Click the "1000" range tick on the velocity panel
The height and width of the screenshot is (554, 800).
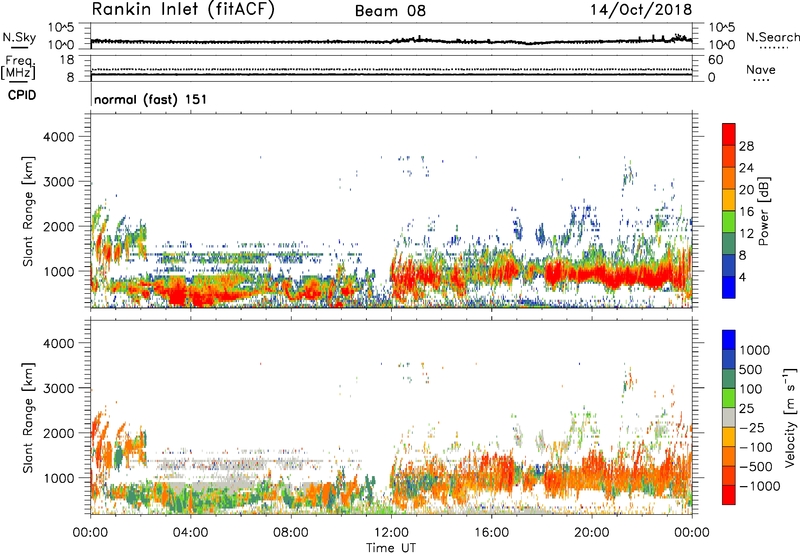[58, 478]
